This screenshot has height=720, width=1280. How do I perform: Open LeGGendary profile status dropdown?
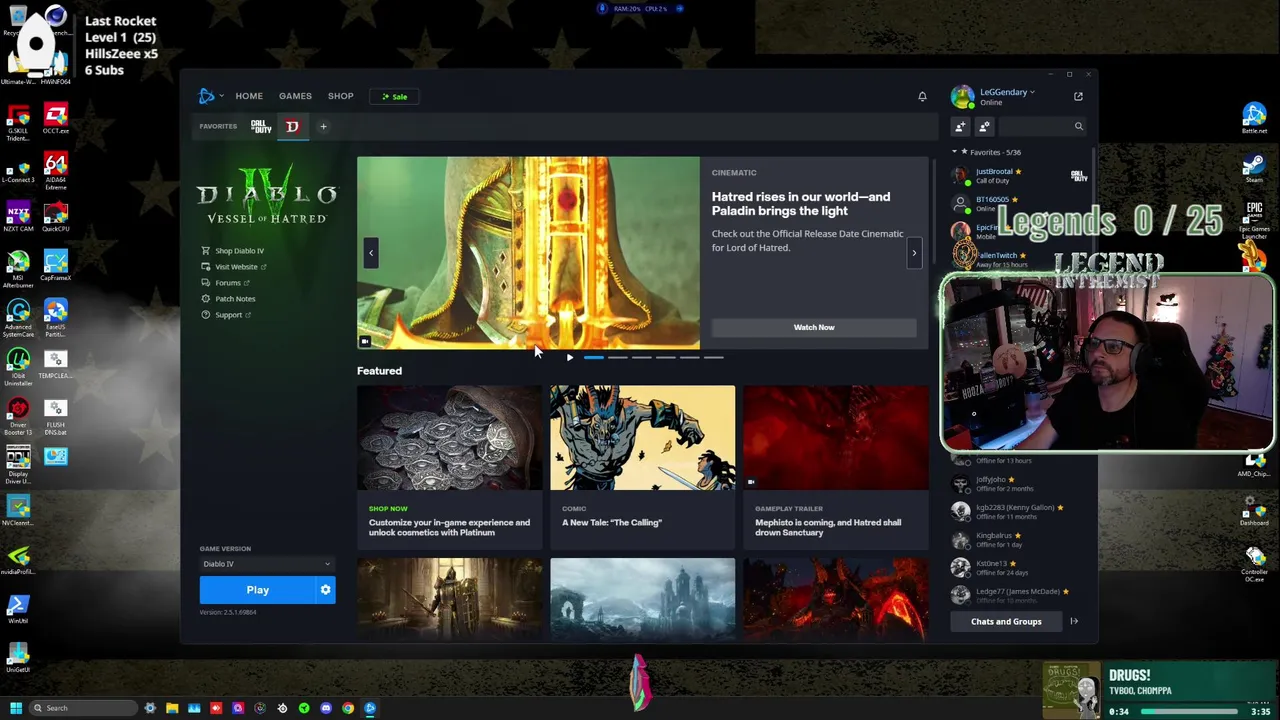(1006, 92)
